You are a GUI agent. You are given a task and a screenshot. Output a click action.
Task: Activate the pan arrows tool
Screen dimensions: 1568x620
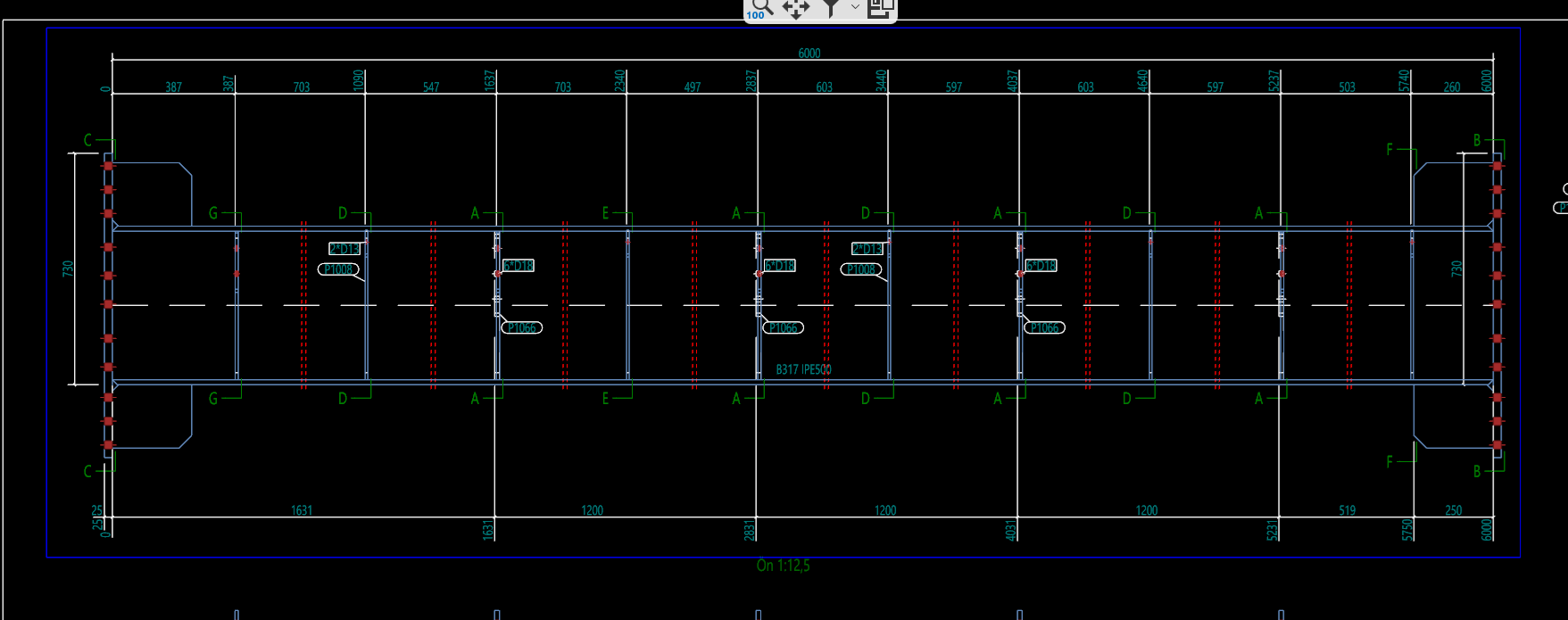795,8
